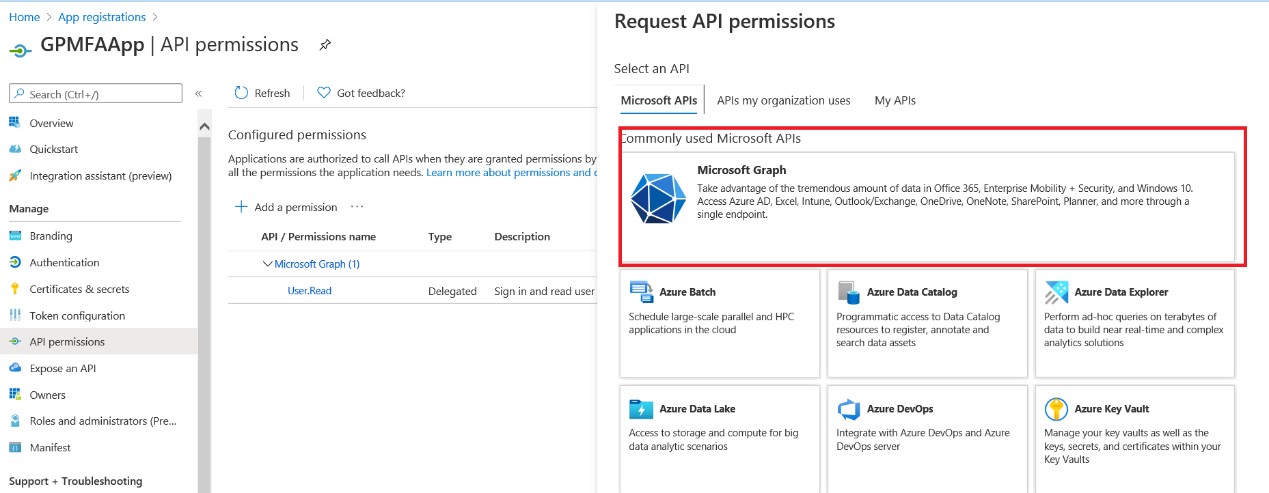Select the Azure Batch card title
Screen dimensions: 1269x493
tap(688, 292)
